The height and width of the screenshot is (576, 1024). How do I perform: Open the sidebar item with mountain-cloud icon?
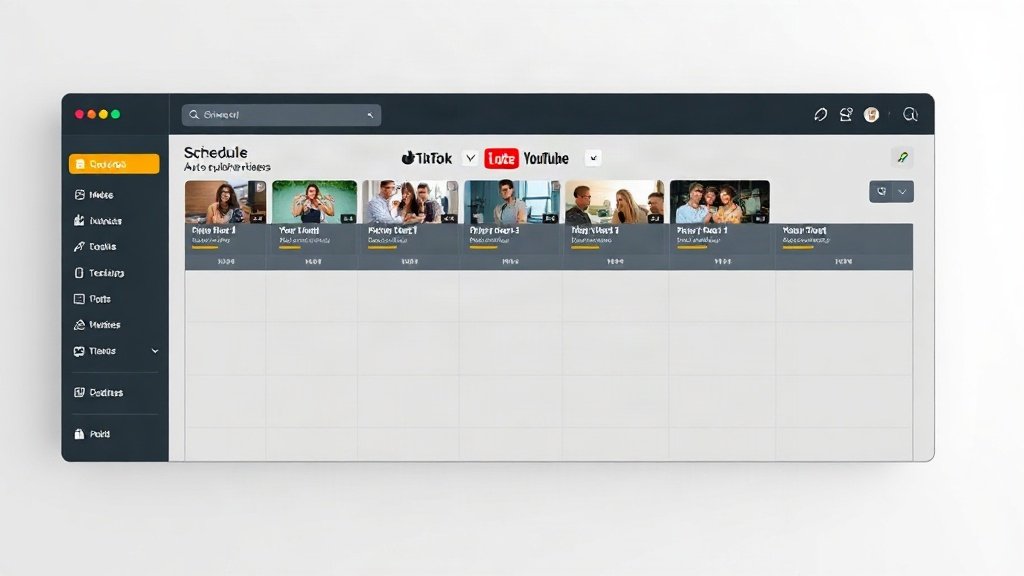point(97,325)
